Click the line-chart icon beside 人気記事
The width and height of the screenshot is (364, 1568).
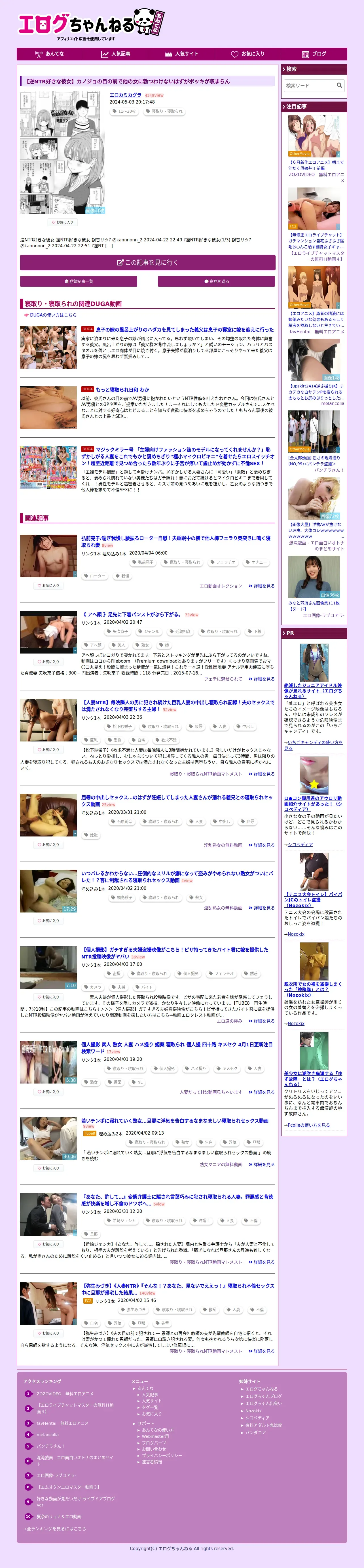(105, 54)
